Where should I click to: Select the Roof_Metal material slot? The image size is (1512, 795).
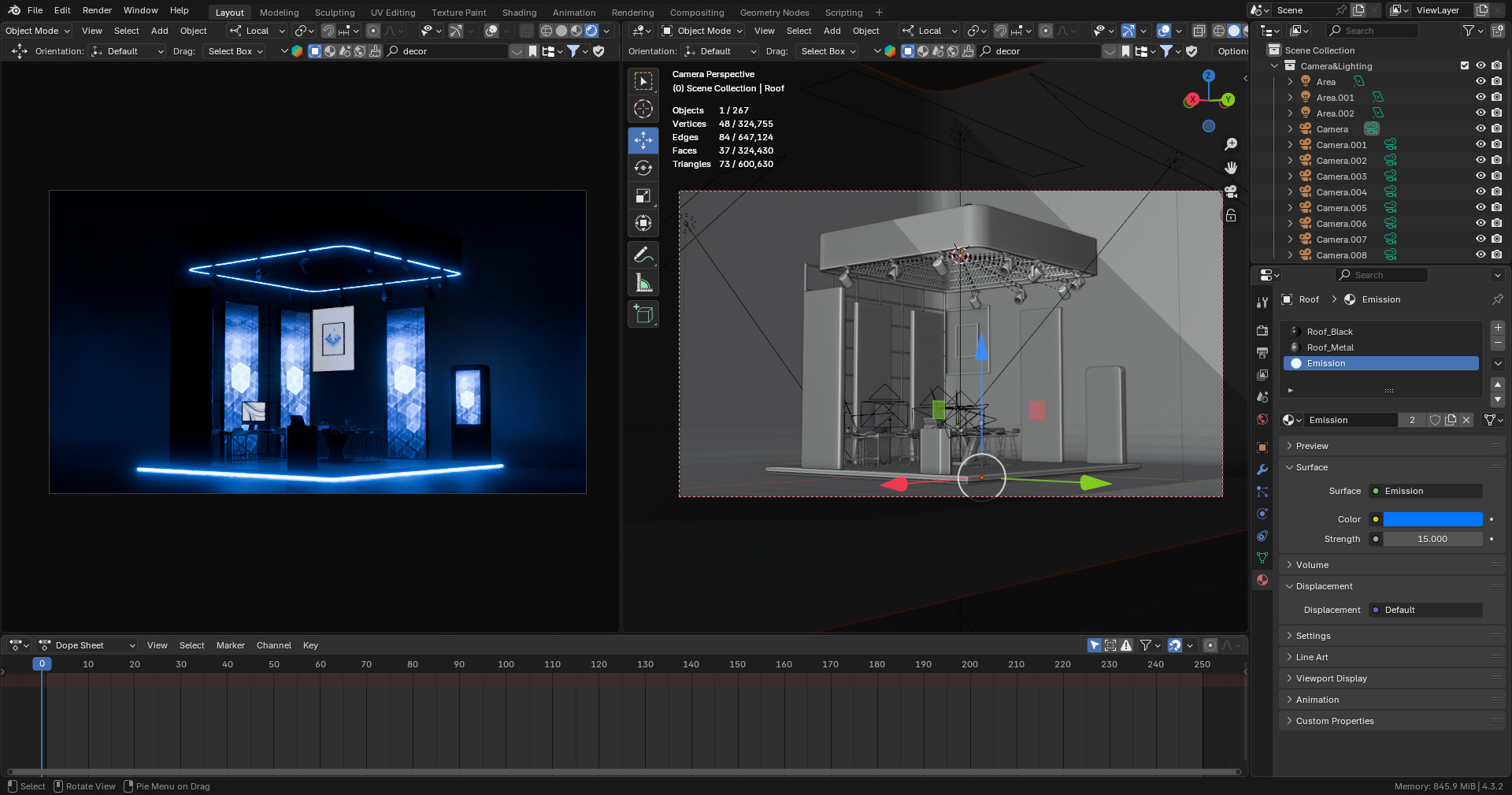pos(1330,347)
